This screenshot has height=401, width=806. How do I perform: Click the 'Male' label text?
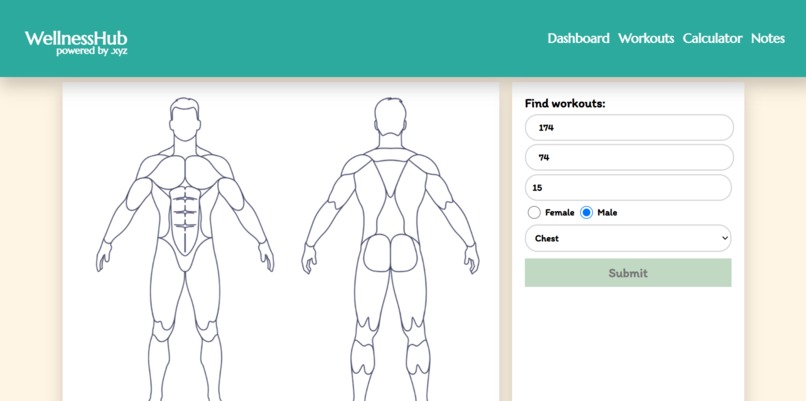[607, 212]
